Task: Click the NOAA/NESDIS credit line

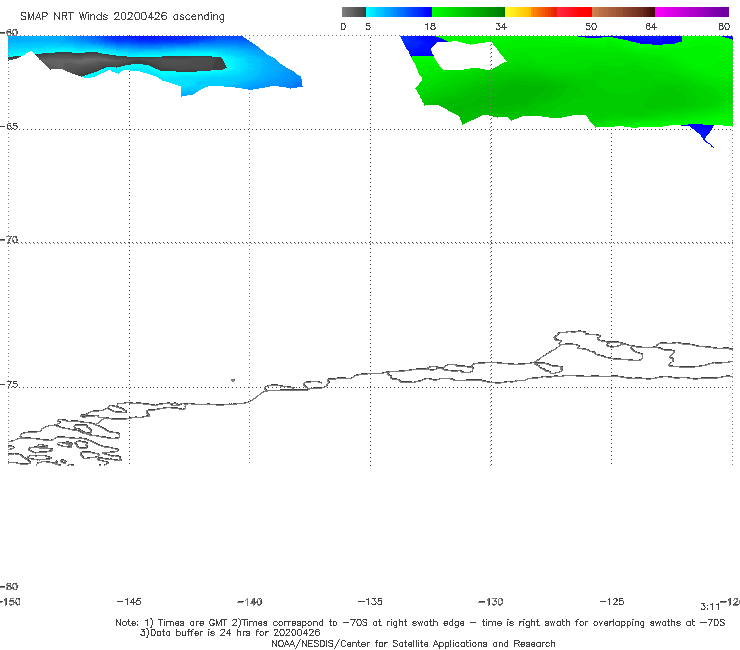Action: (x=413, y=643)
